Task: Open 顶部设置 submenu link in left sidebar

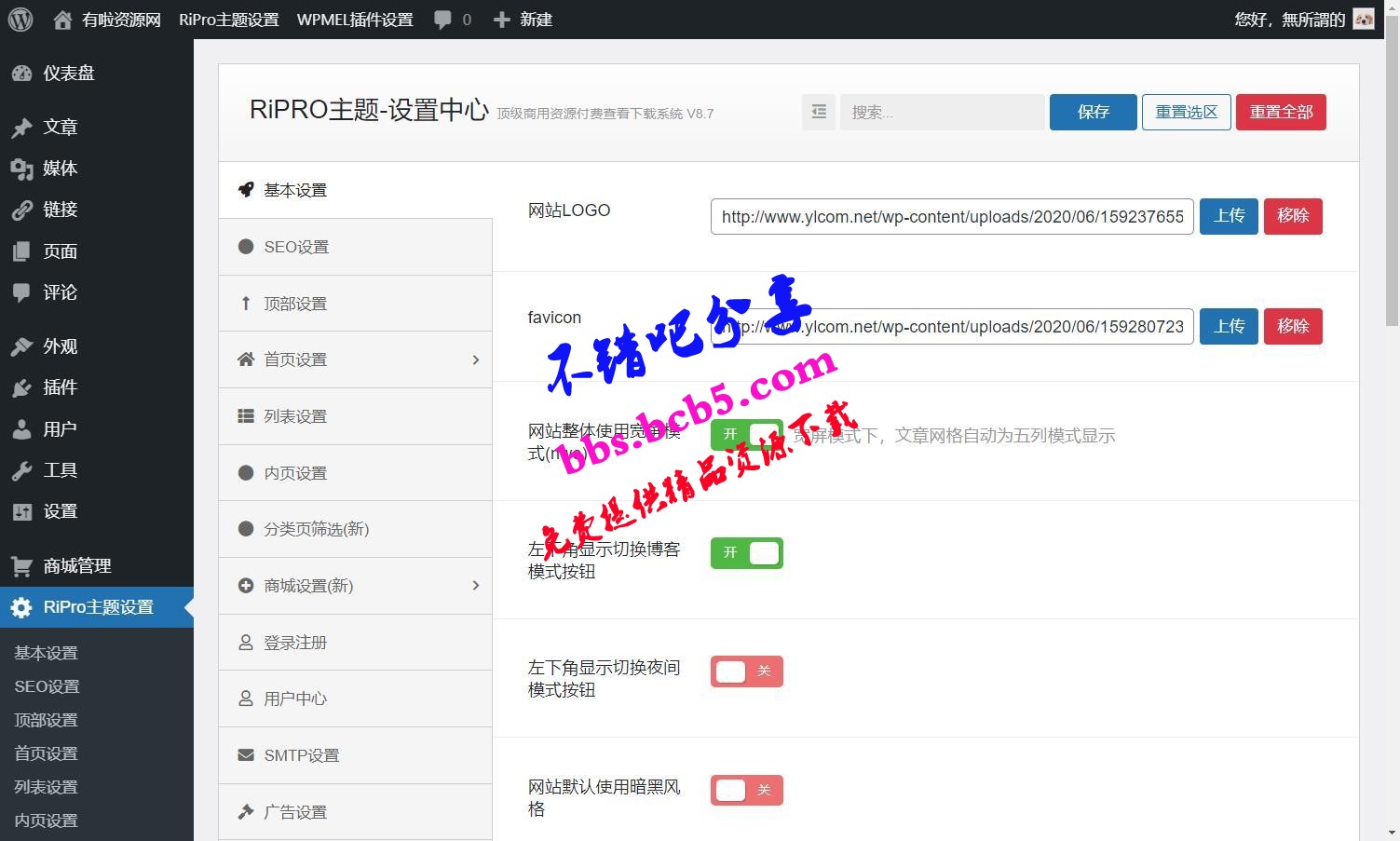Action: (46, 720)
